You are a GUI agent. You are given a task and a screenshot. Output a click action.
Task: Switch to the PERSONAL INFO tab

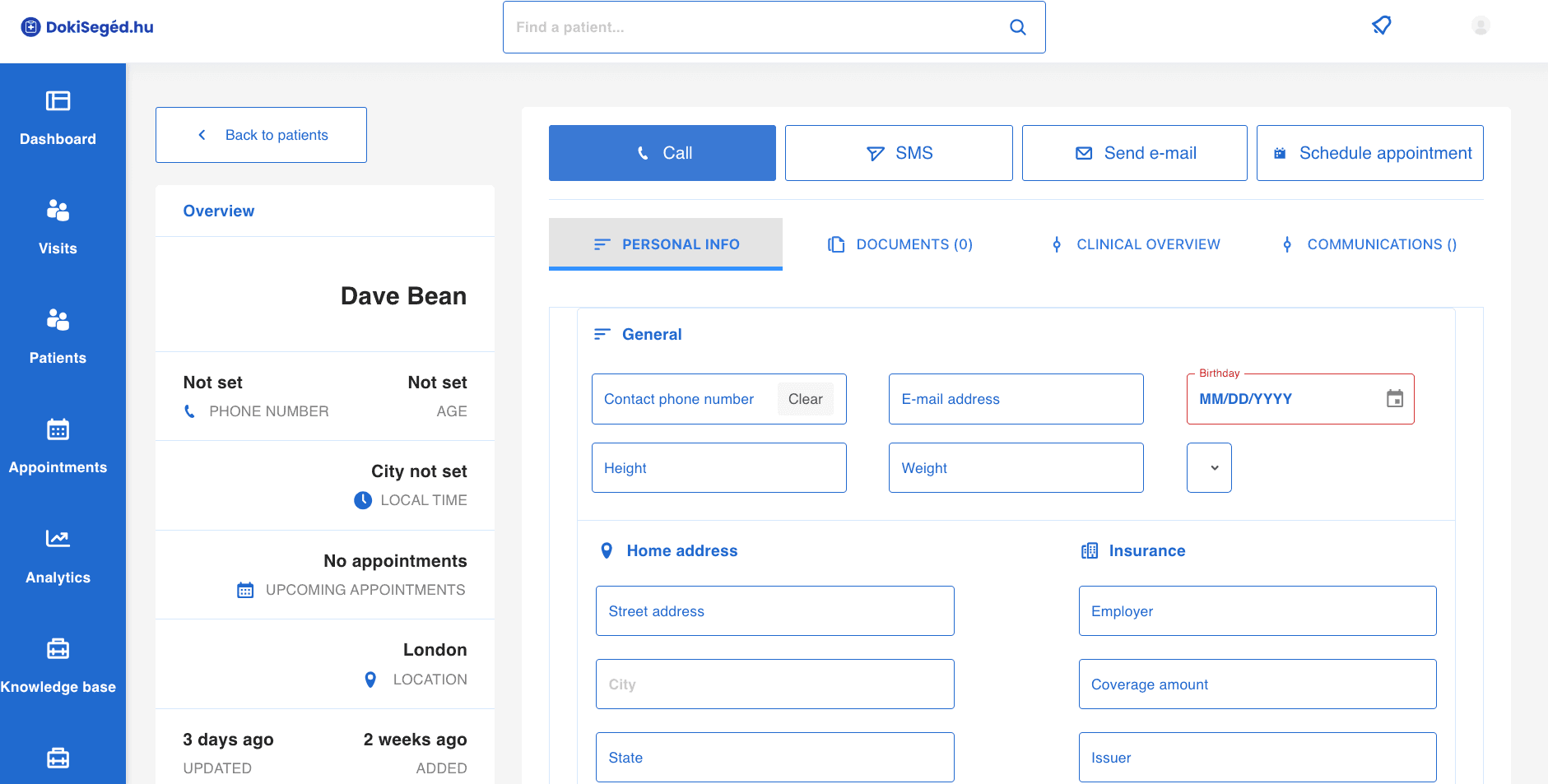pyautogui.click(x=666, y=244)
